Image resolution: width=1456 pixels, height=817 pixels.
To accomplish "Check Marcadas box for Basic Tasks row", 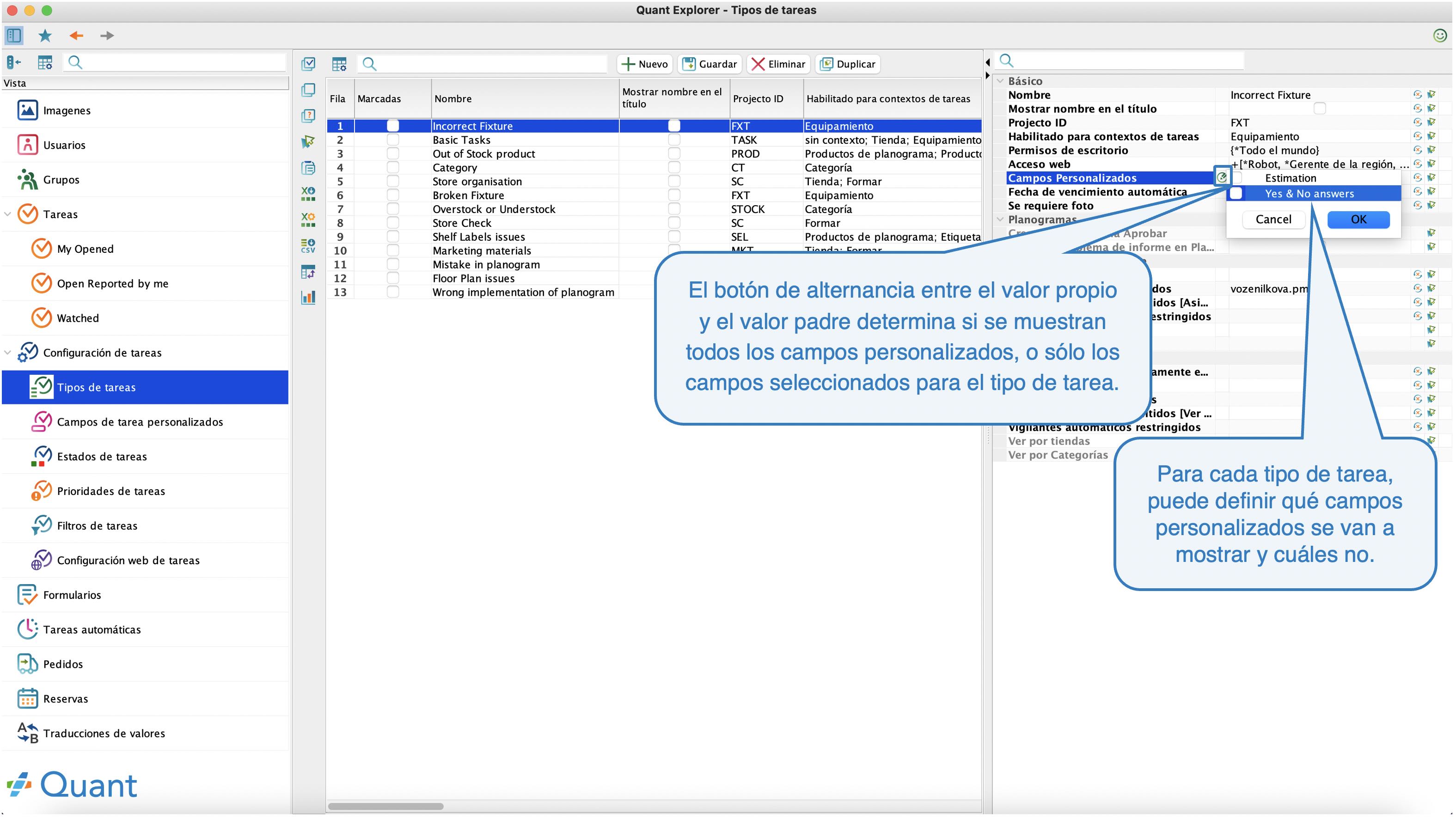I will [x=393, y=140].
